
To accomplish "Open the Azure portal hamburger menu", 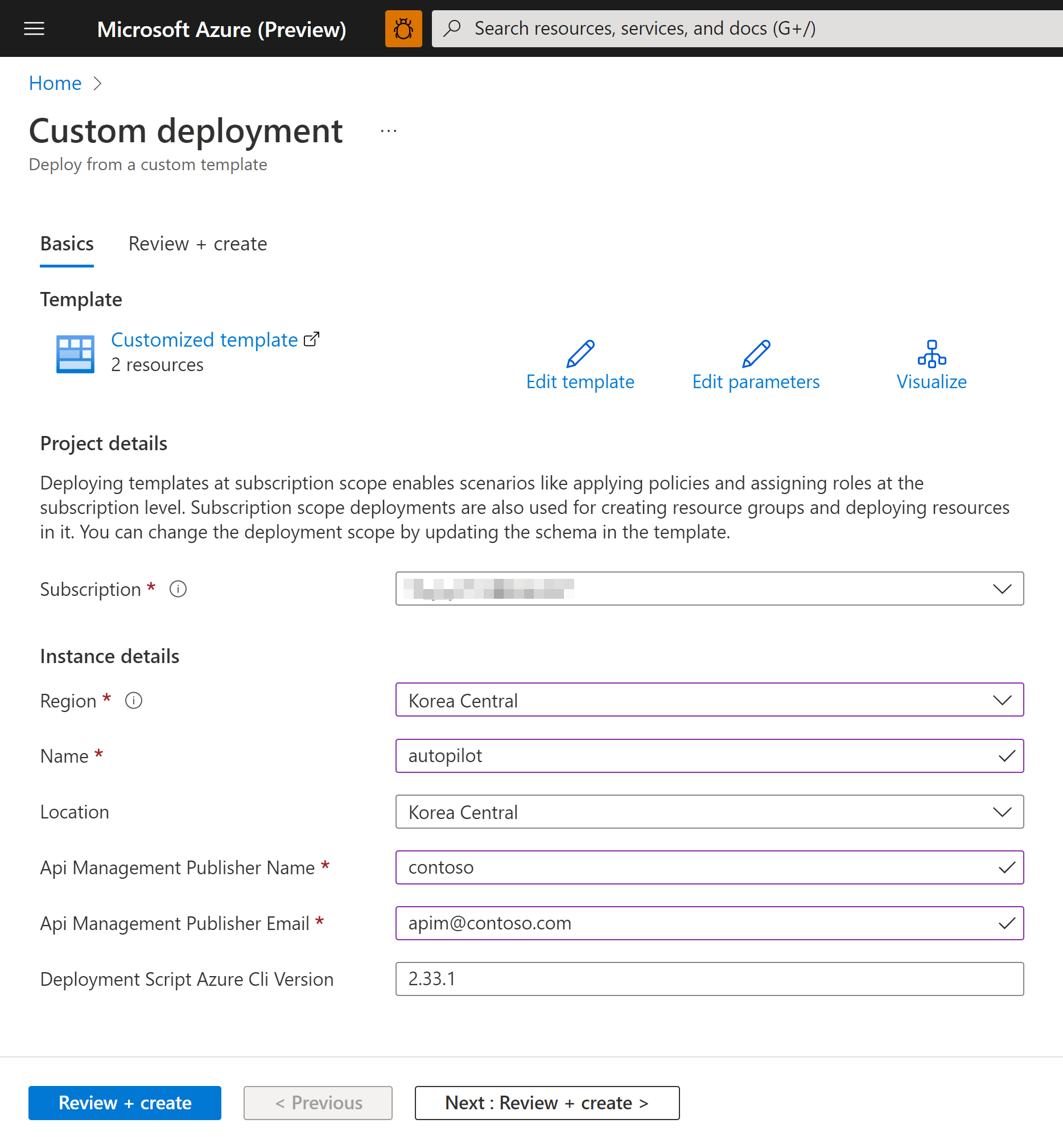I will [34, 28].
